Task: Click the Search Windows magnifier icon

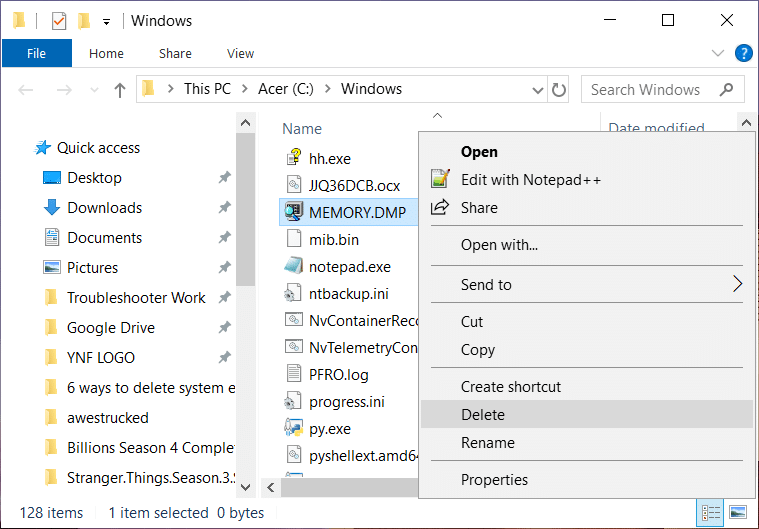Action: [x=727, y=89]
